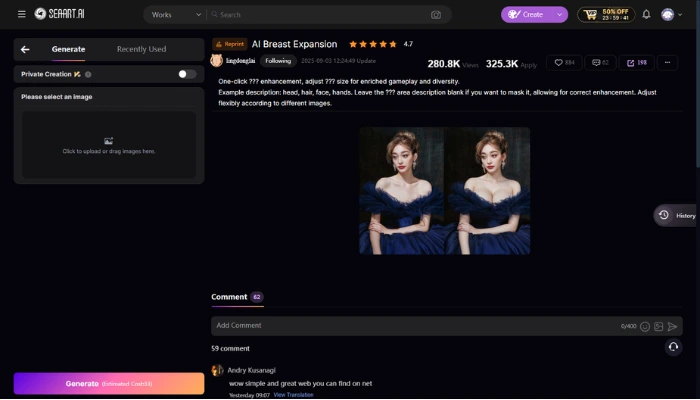The image size is (700, 400).
Task: Open the headset support icon
Action: (674, 347)
